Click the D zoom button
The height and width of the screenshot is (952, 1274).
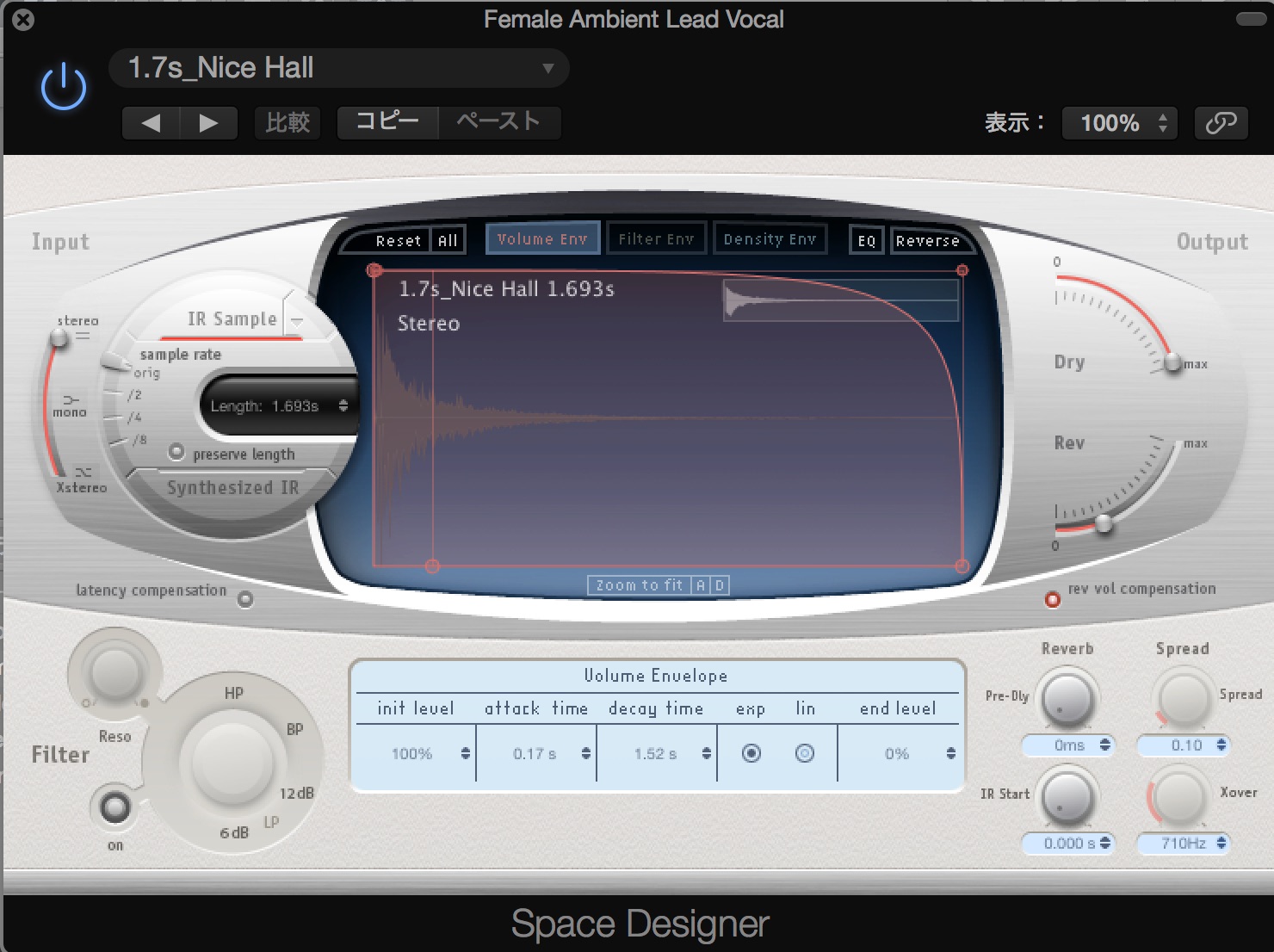click(720, 585)
